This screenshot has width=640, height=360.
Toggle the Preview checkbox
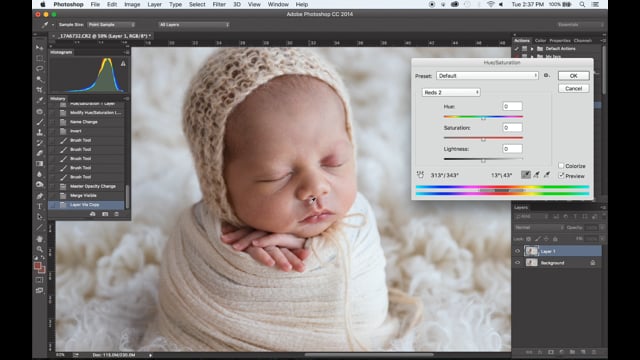tap(561, 176)
